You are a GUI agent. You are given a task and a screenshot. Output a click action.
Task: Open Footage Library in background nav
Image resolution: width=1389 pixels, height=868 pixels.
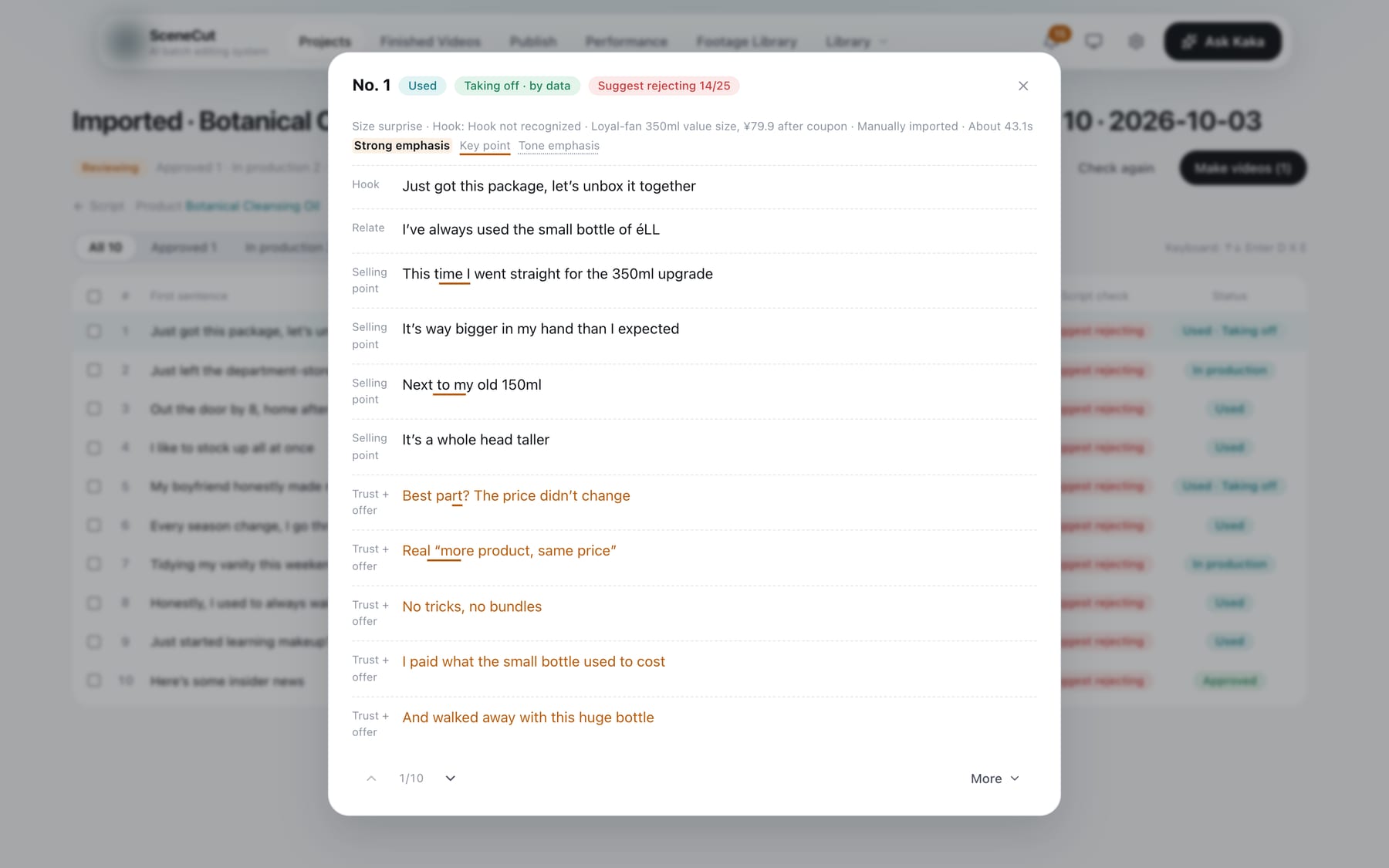tap(746, 42)
